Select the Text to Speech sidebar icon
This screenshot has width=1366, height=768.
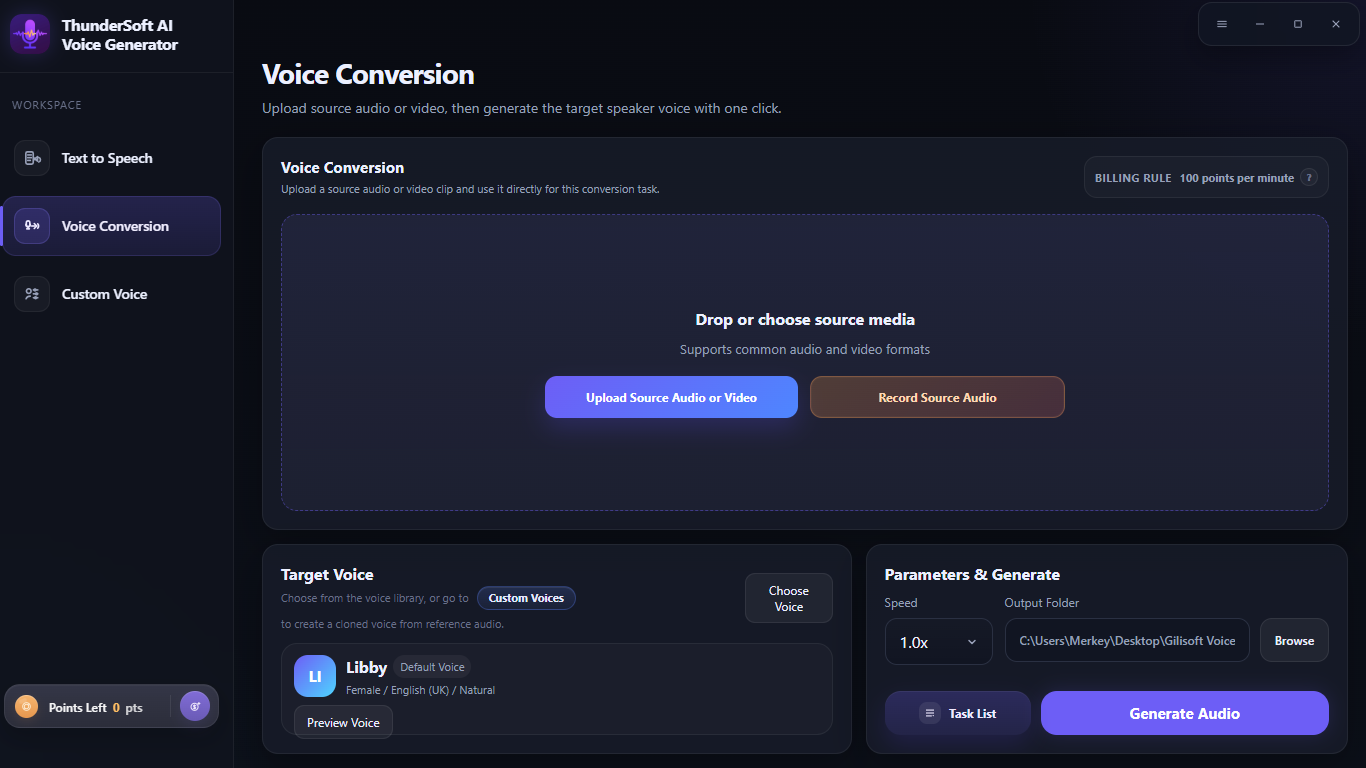pyautogui.click(x=32, y=158)
